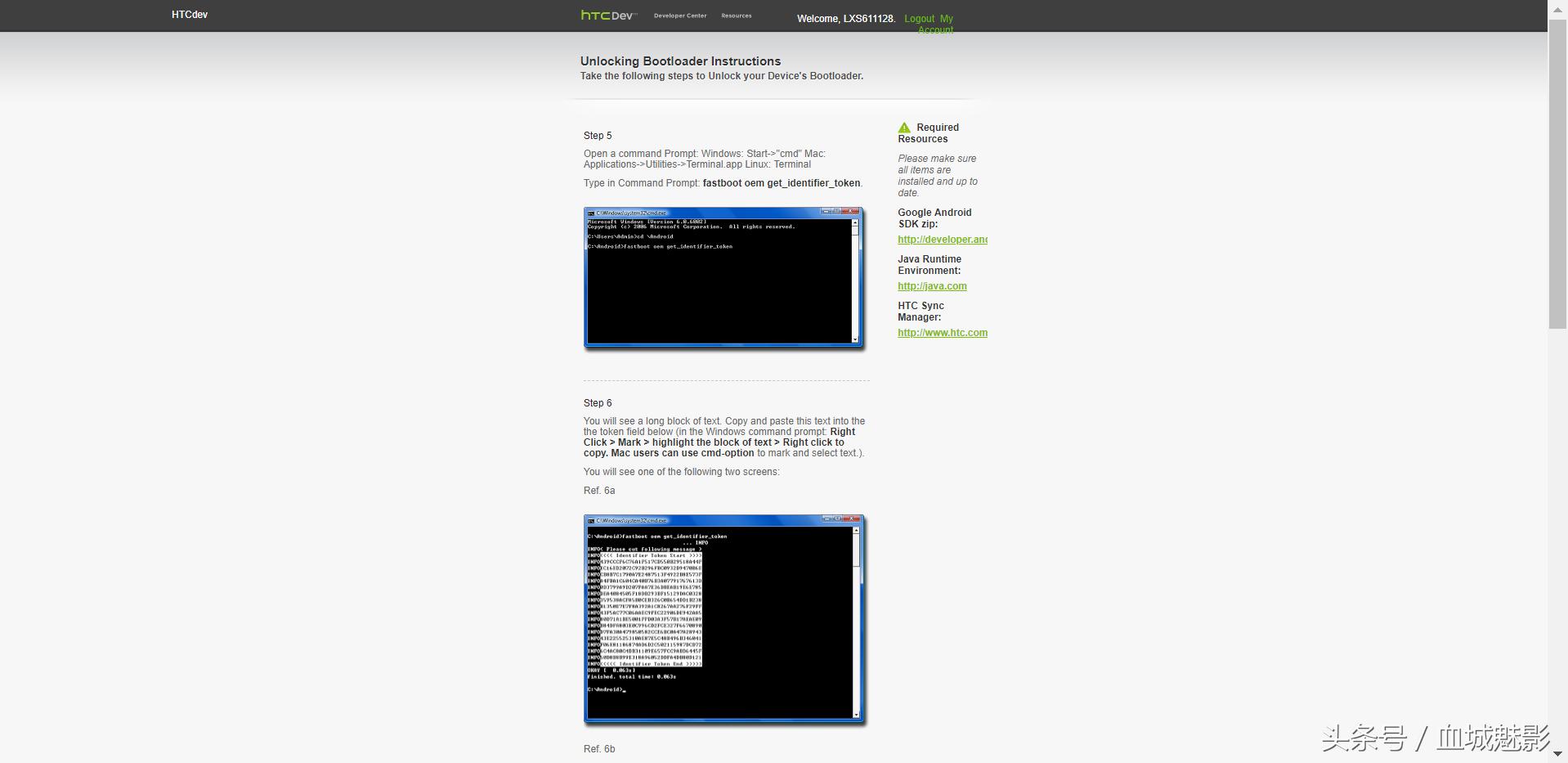
Task: Click the cmd.exe title icon in Step 5 screenshot
Action: click(591, 213)
